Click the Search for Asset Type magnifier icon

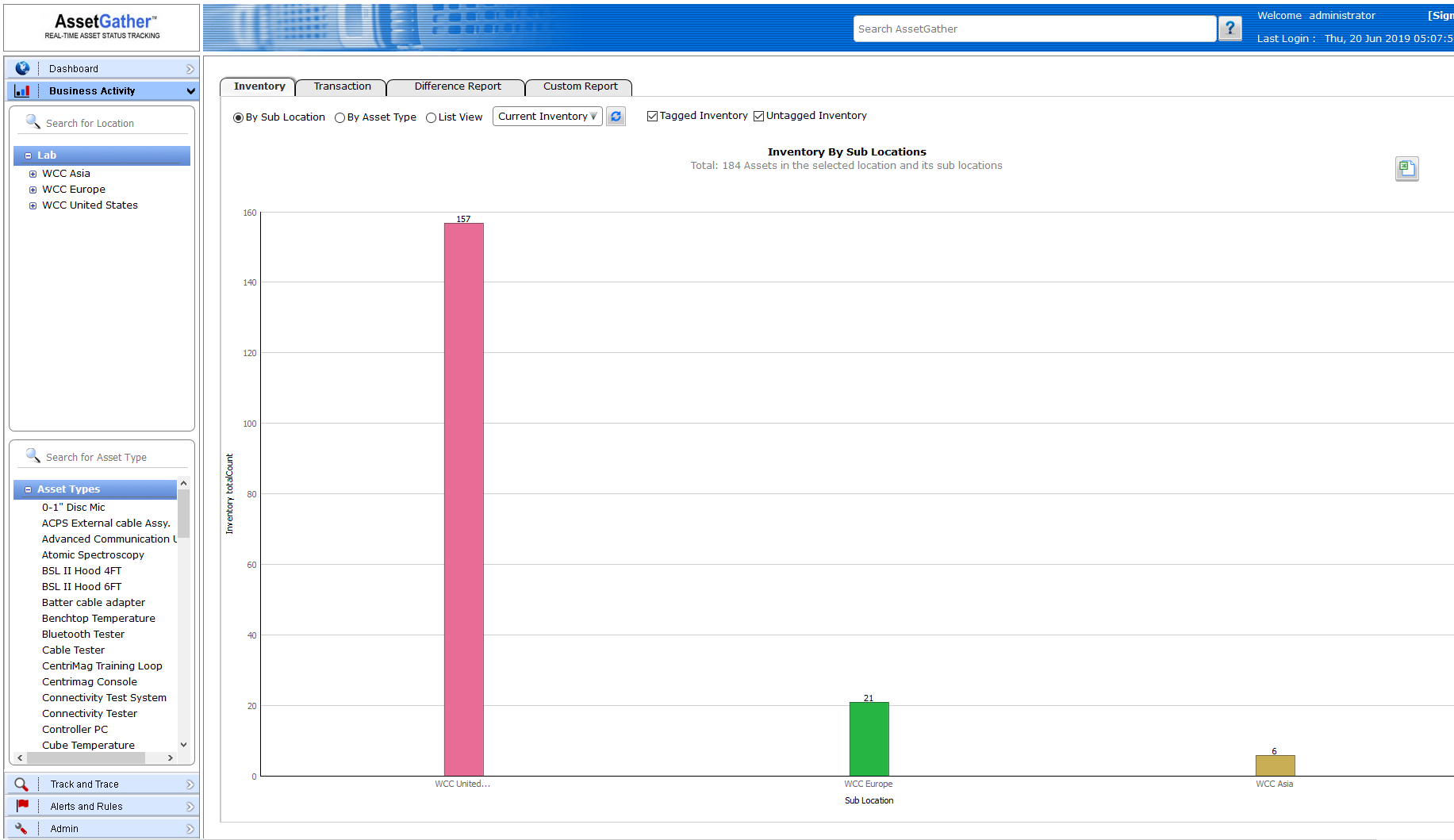click(33, 455)
